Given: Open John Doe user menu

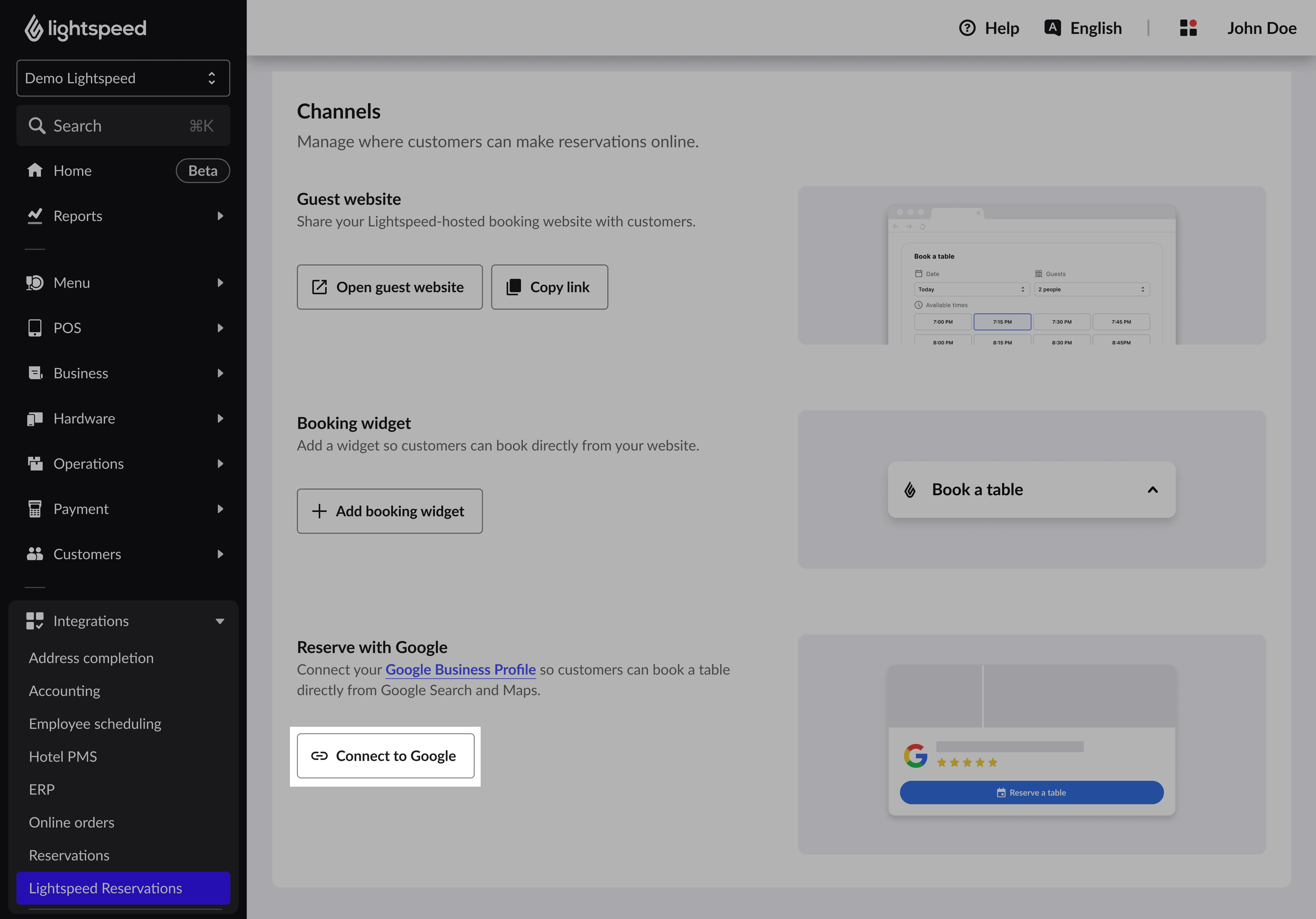Looking at the screenshot, I should (x=1262, y=28).
